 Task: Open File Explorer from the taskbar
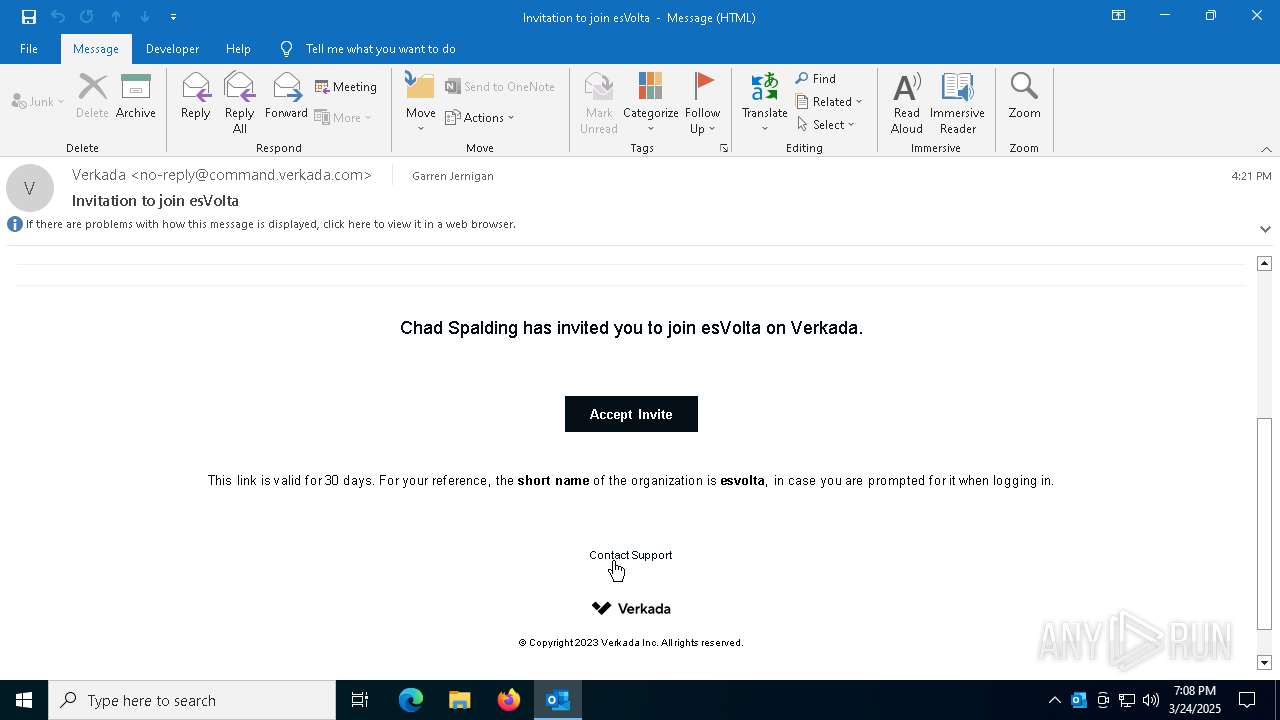[460, 700]
